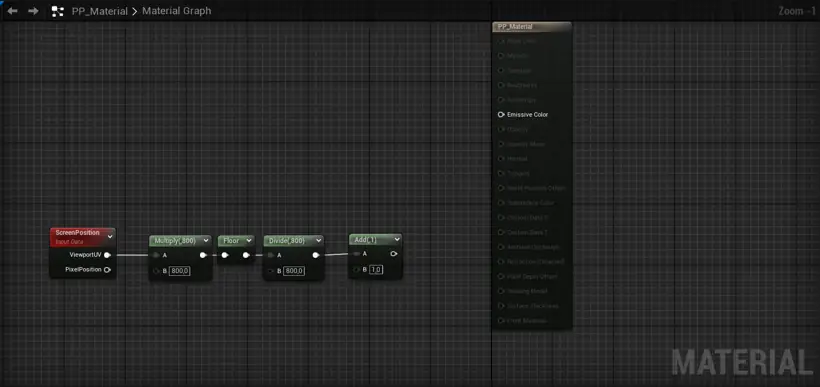Click the Subsurface Color pin
820x387 pixels.
501,202
